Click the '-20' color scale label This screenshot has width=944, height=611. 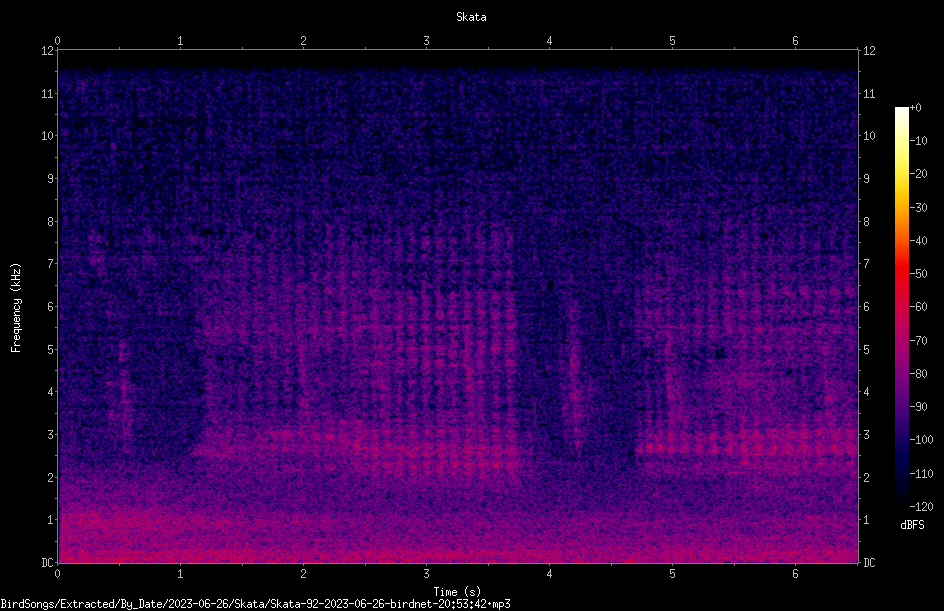pyautogui.click(x=918, y=174)
